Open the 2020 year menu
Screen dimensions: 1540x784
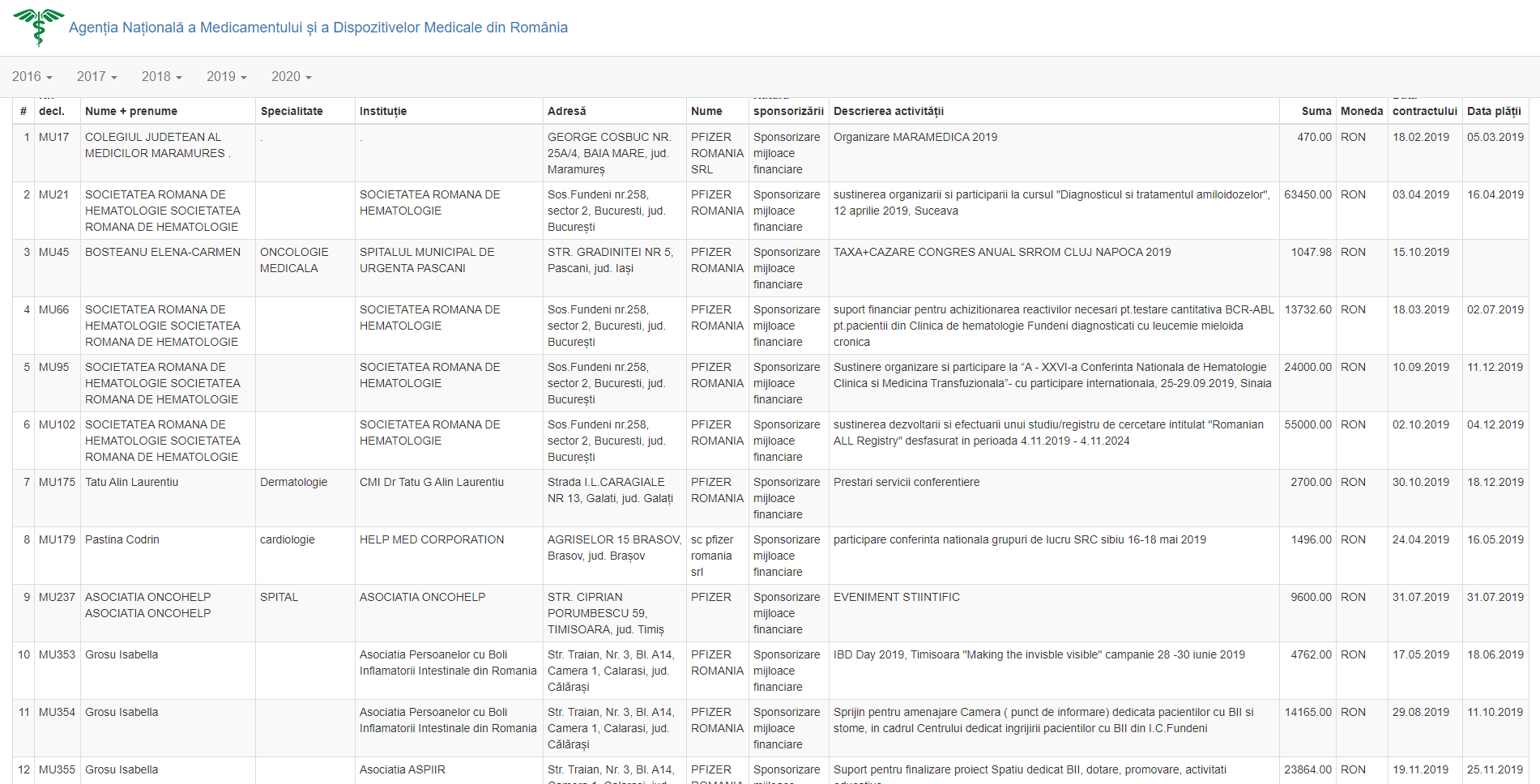(x=292, y=76)
